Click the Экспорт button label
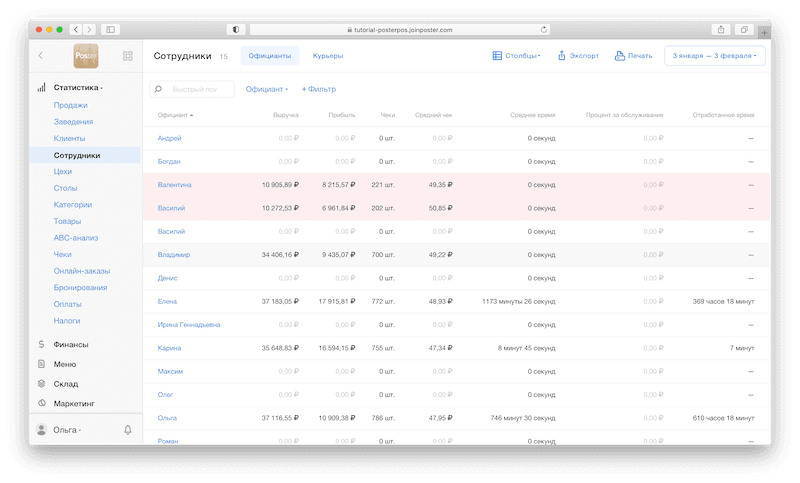The image size is (800, 483). tap(584, 56)
